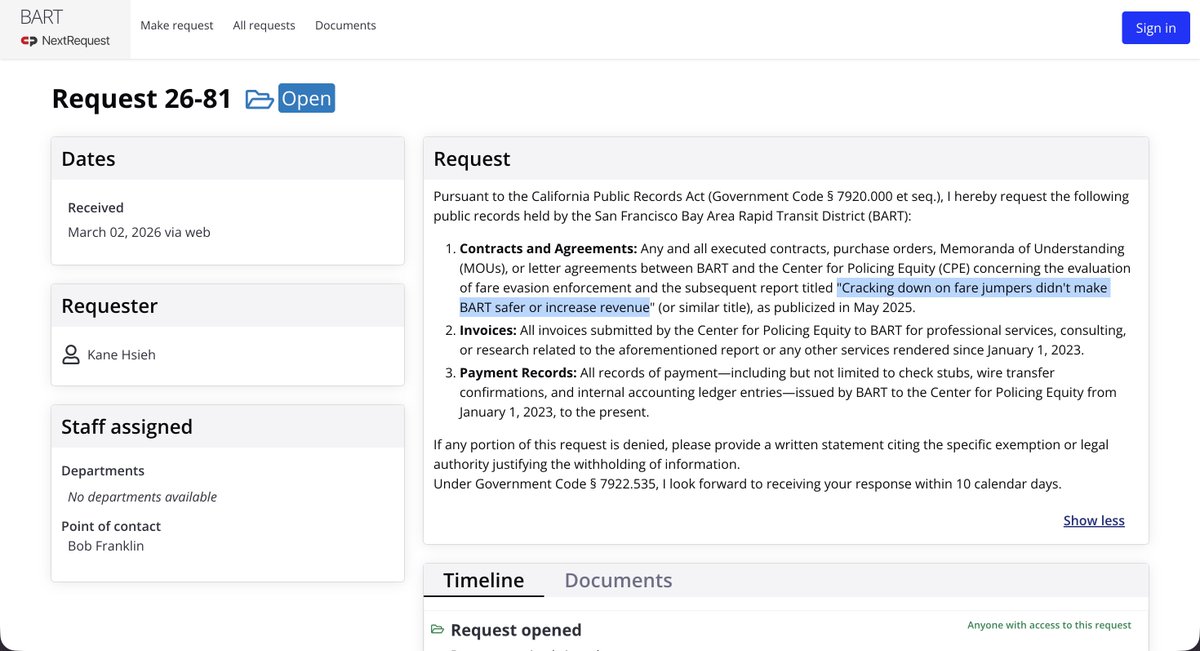1200x651 pixels.
Task: Click the blue Open status badge
Action: coord(306,99)
